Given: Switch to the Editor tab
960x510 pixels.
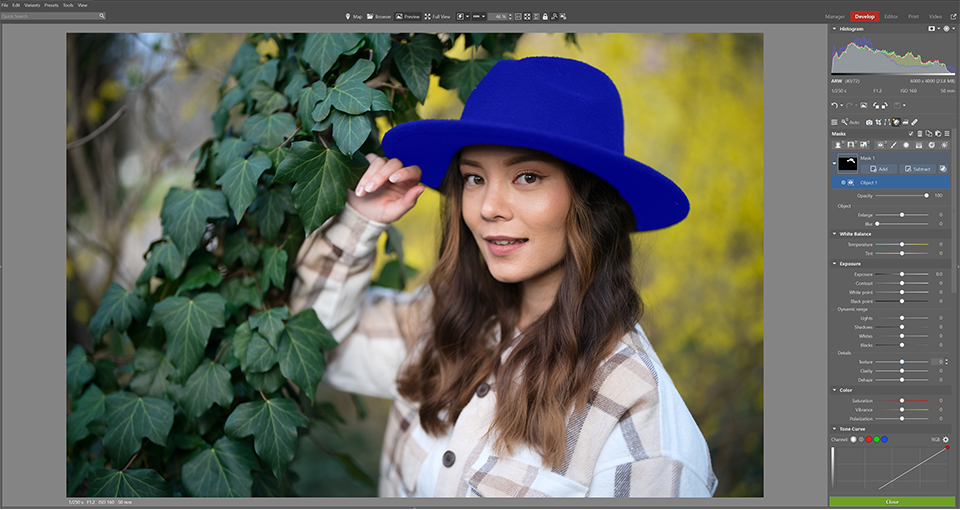Looking at the screenshot, I should 891,17.
